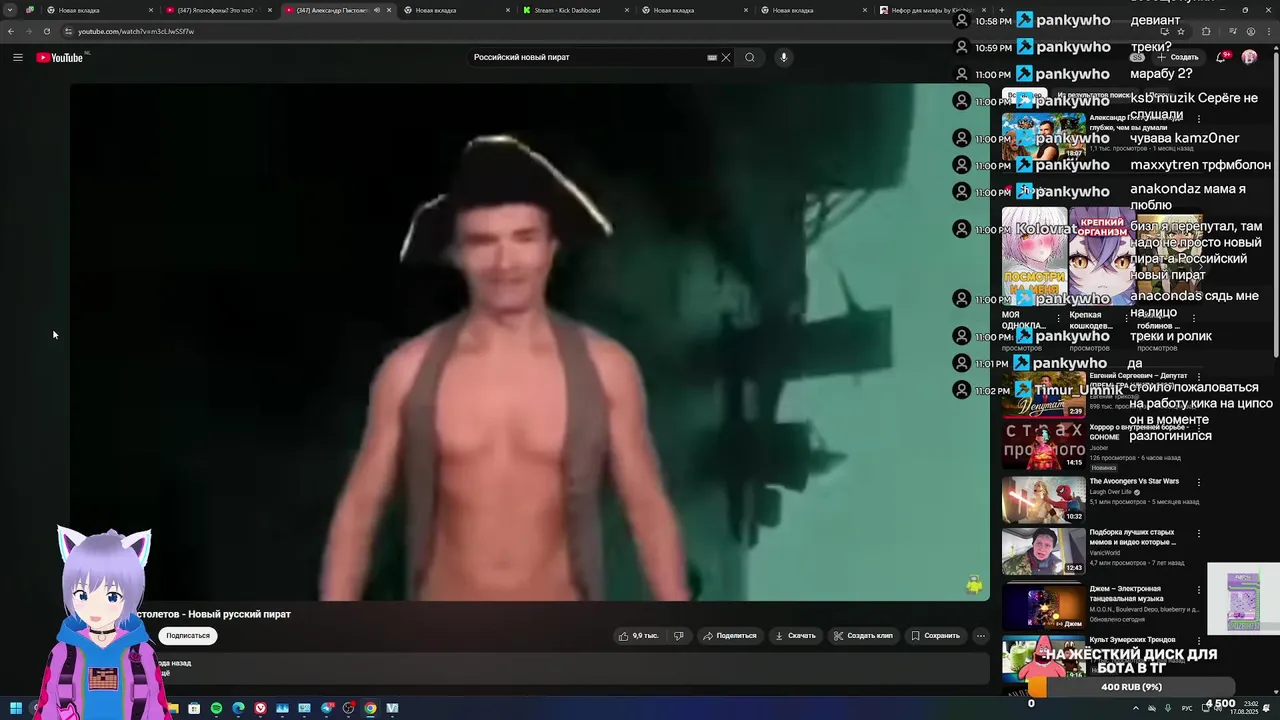Open Хоррор о внутренней борьбе video thumbnail
Image resolution: width=1280 pixels, height=720 pixels.
(x=1044, y=445)
